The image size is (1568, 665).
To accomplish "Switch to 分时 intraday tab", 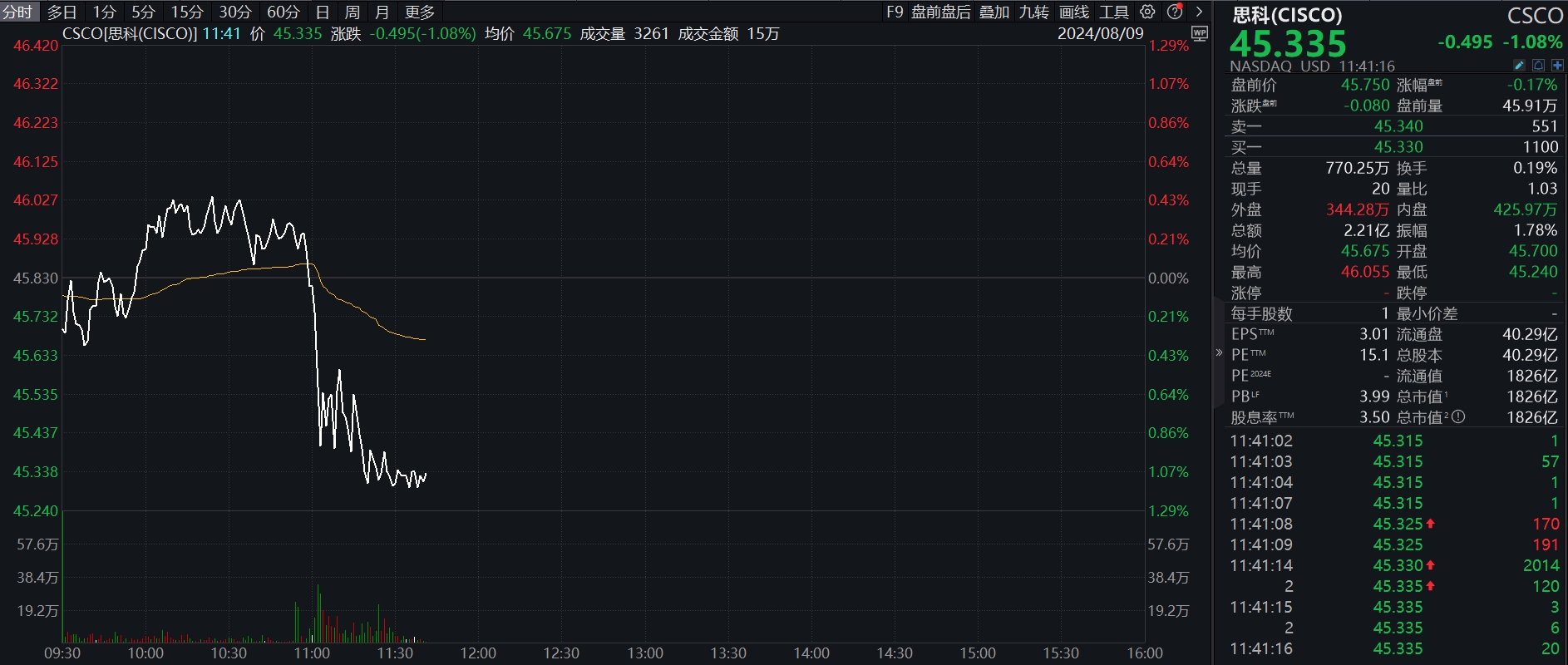I will coord(18,12).
